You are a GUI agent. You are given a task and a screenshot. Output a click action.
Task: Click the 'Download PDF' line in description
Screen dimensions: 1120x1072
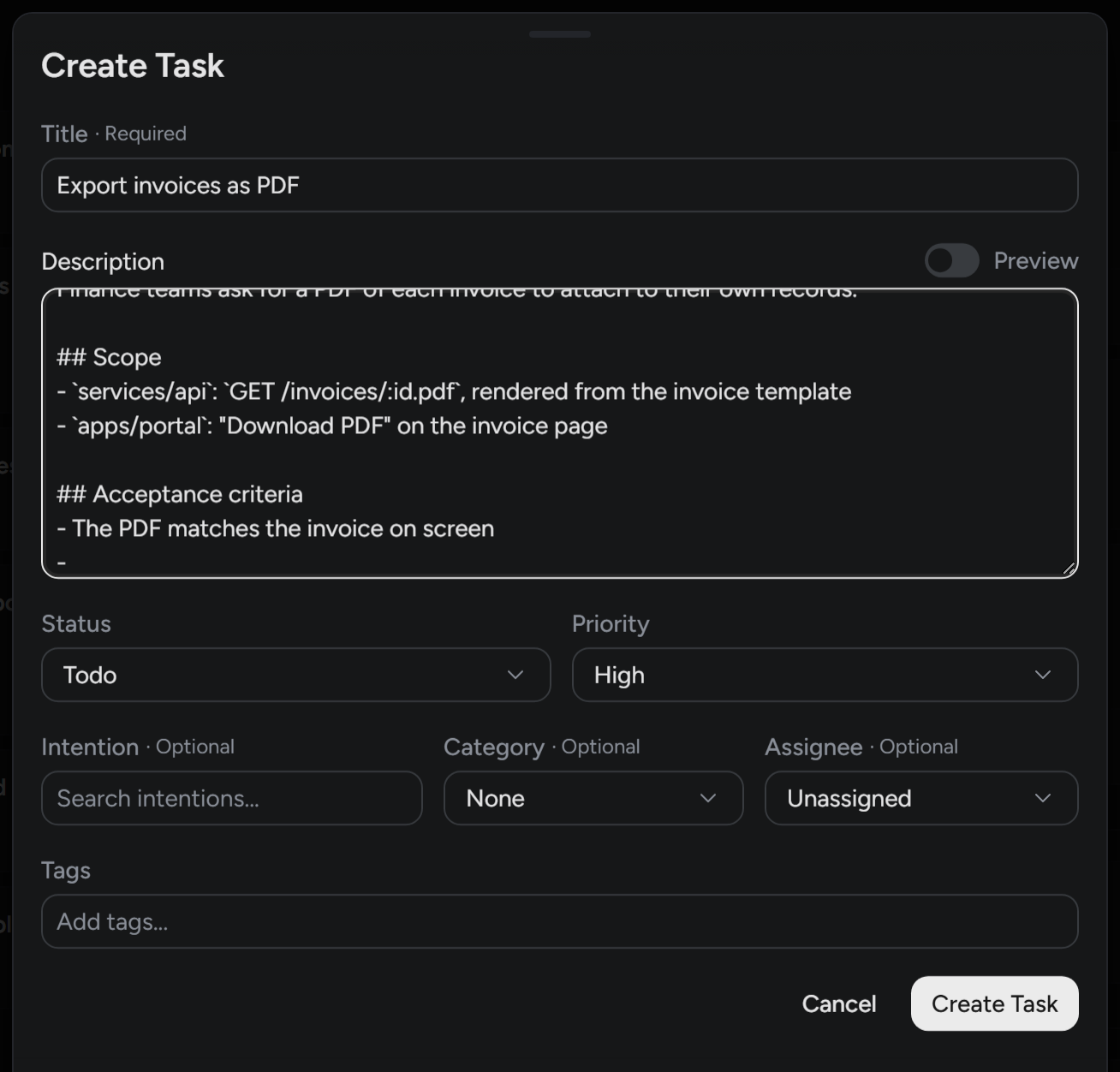tap(332, 426)
